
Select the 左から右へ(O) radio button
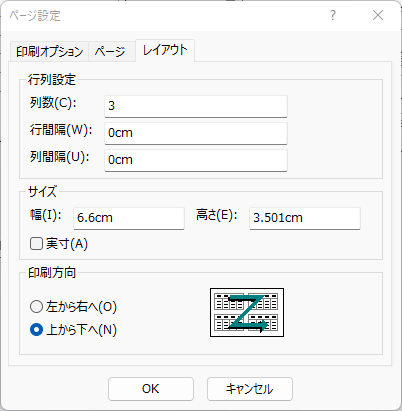[x=36, y=307]
